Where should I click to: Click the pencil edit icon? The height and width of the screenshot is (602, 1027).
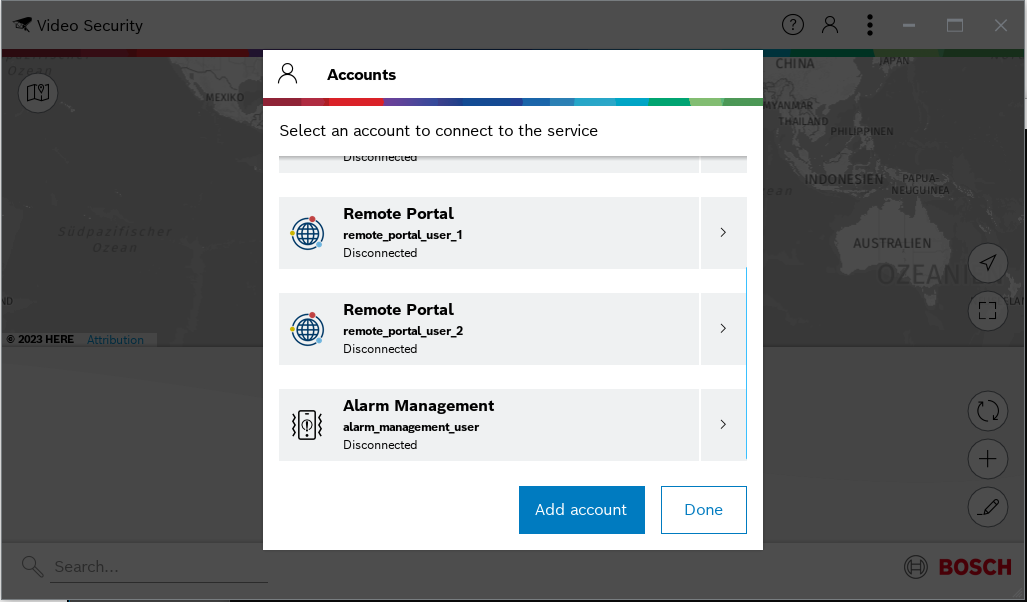click(988, 508)
